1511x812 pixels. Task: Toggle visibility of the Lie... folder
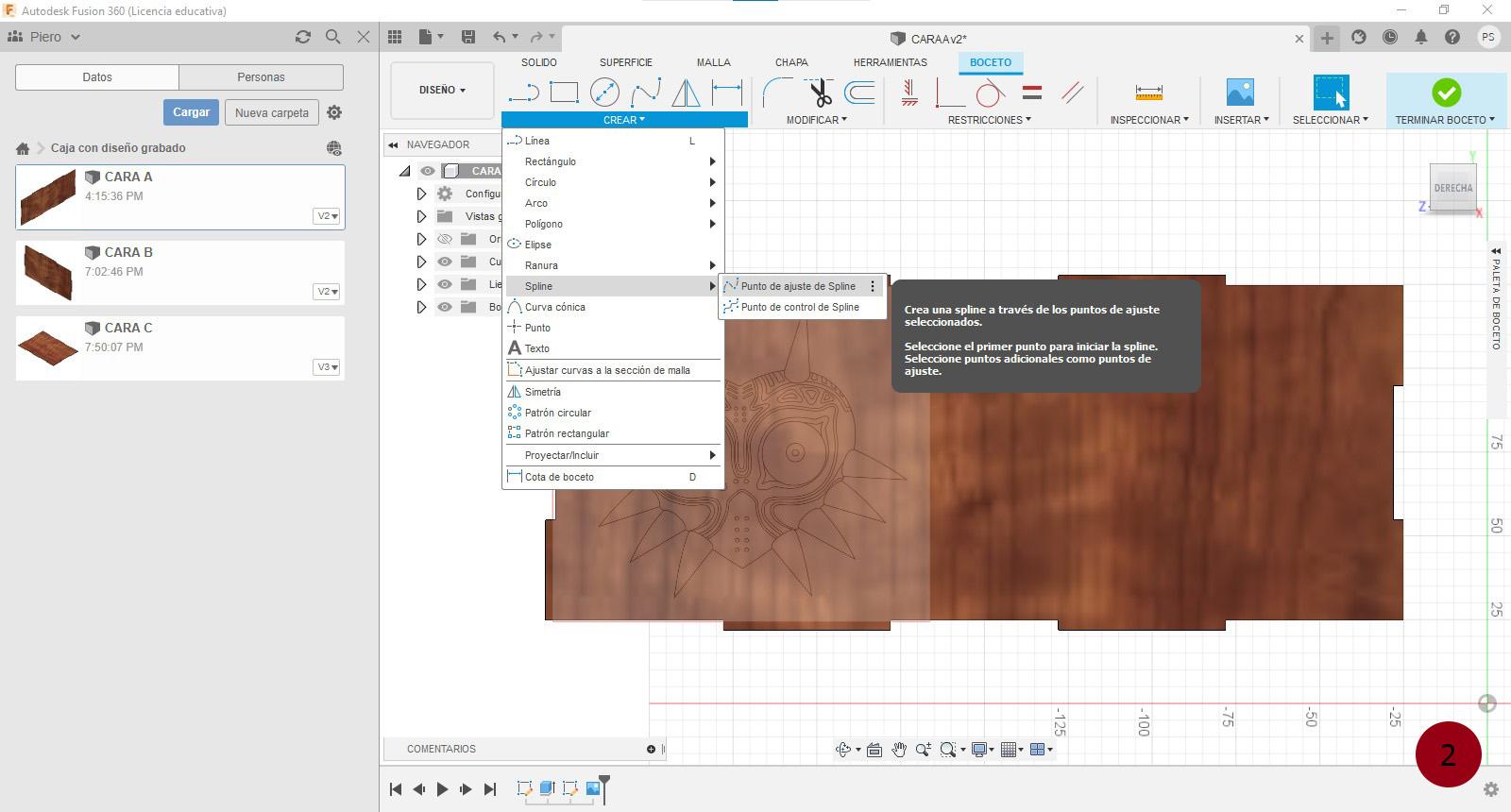point(445,284)
